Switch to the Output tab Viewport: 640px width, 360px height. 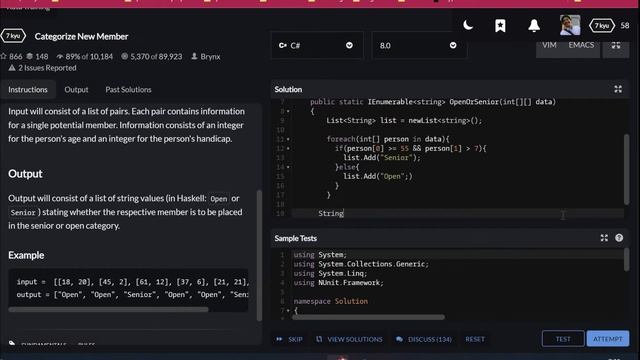[76, 89]
